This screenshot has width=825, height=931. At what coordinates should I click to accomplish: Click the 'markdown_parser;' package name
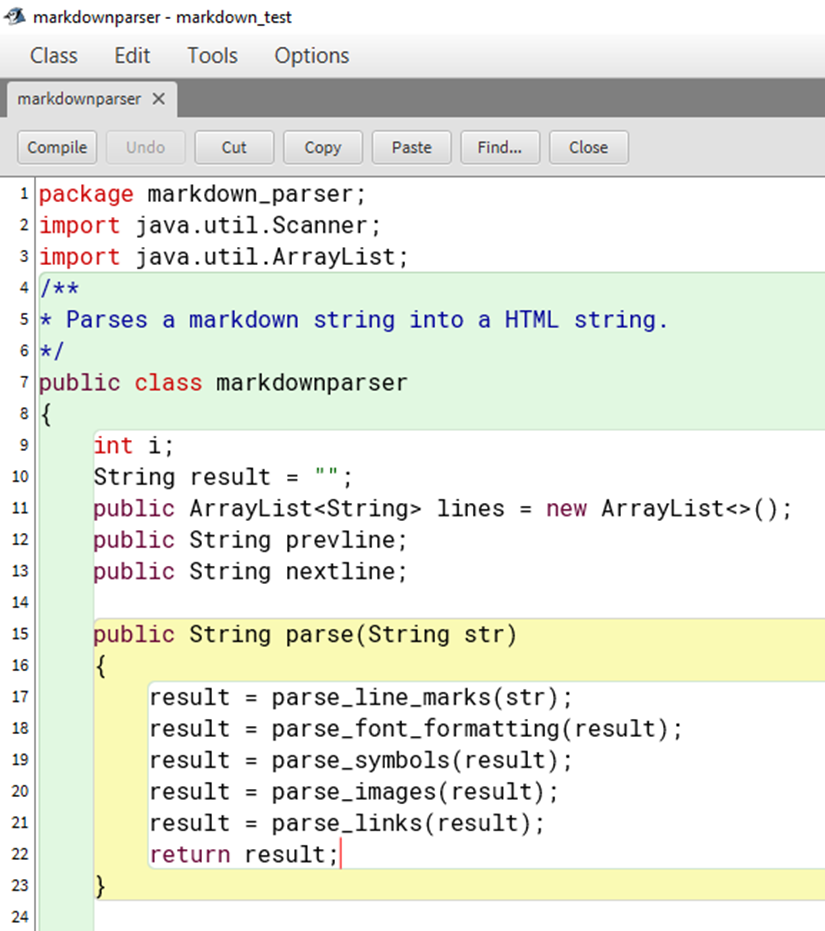257,195
